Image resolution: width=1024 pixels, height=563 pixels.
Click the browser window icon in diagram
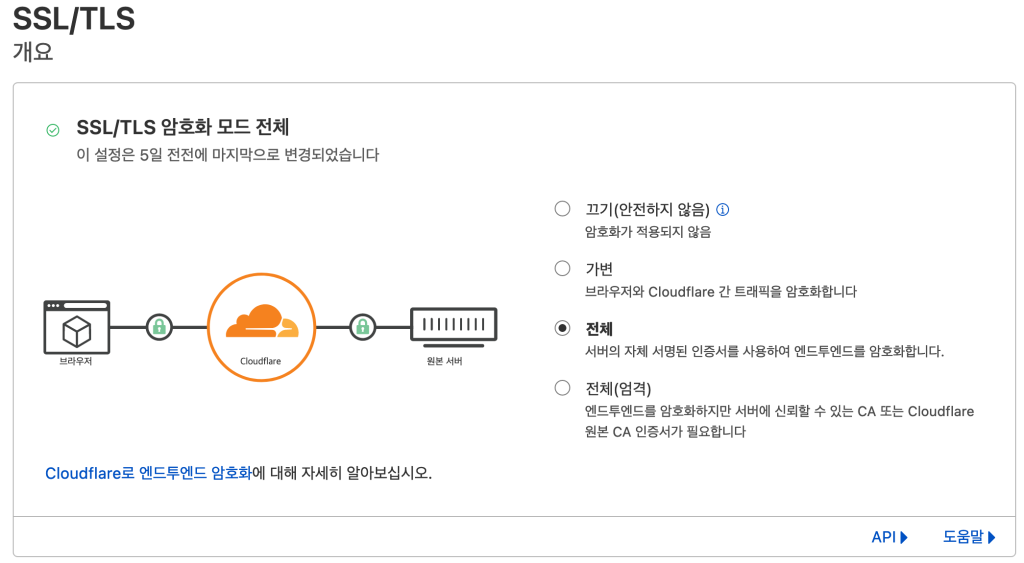77,327
